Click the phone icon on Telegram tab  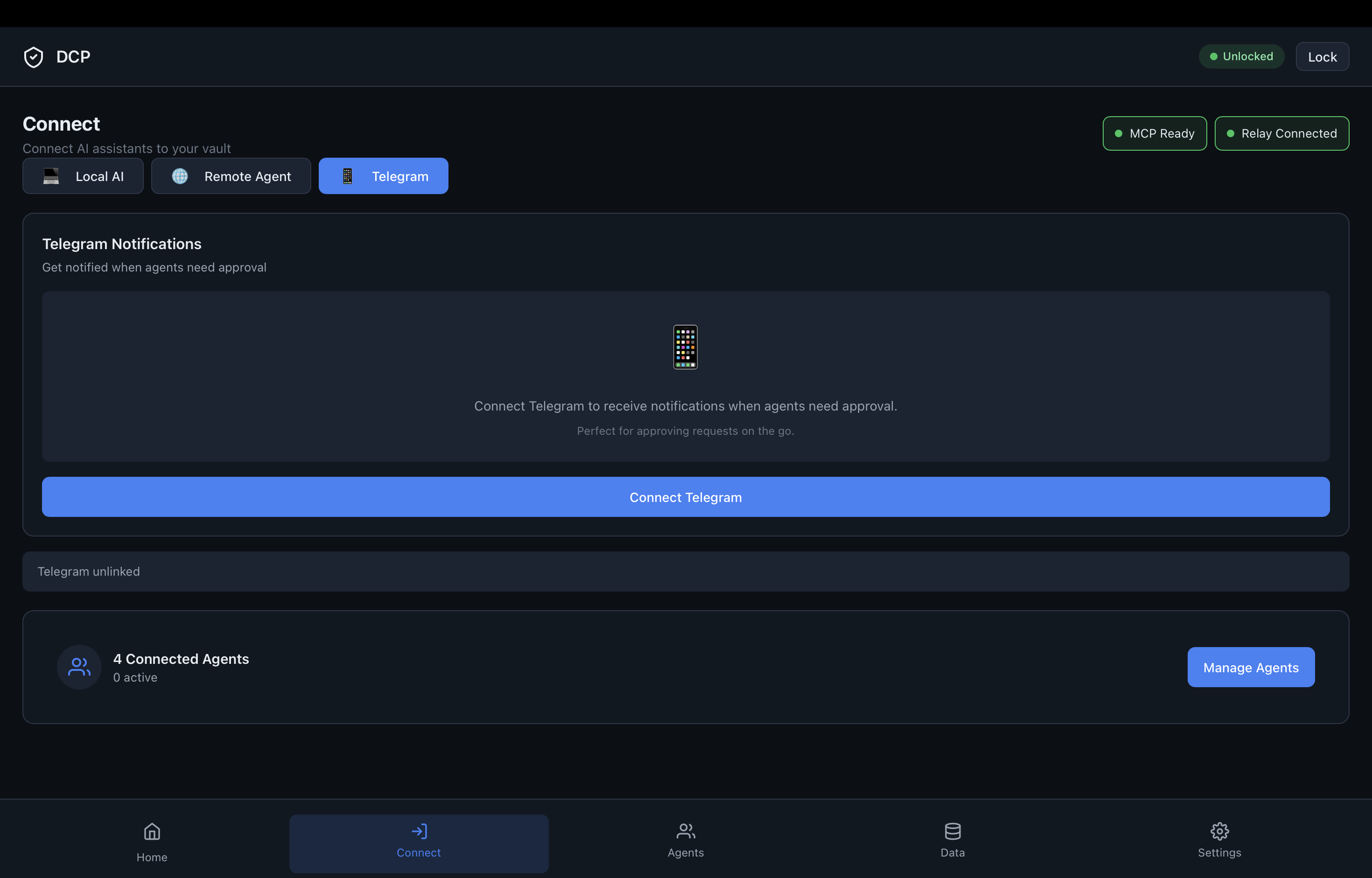pyautogui.click(x=347, y=176)
